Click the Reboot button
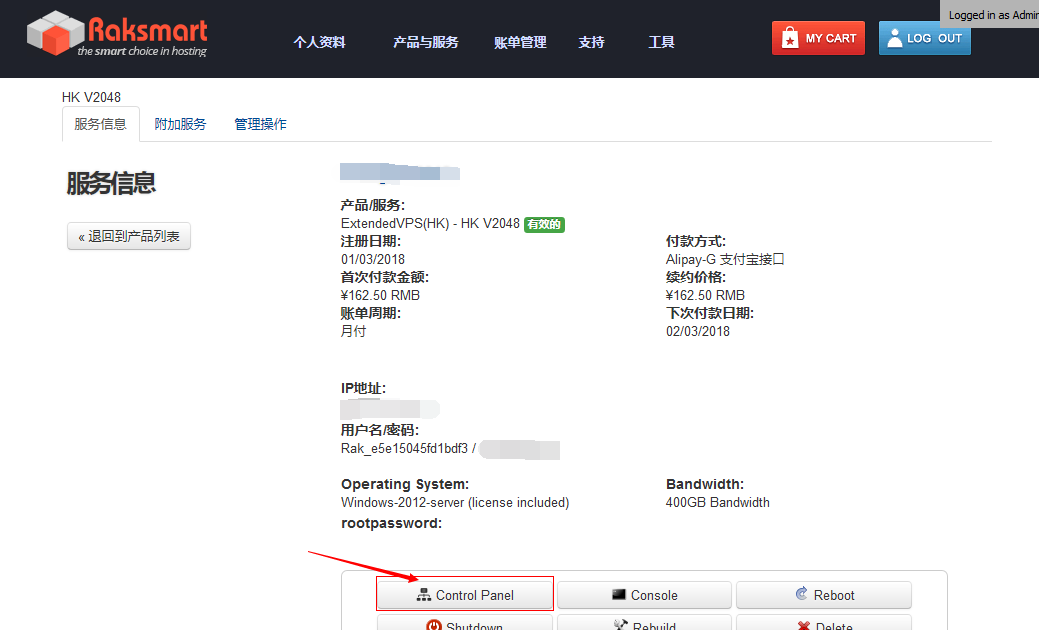The image size is (1039, 630). (824, 595)
